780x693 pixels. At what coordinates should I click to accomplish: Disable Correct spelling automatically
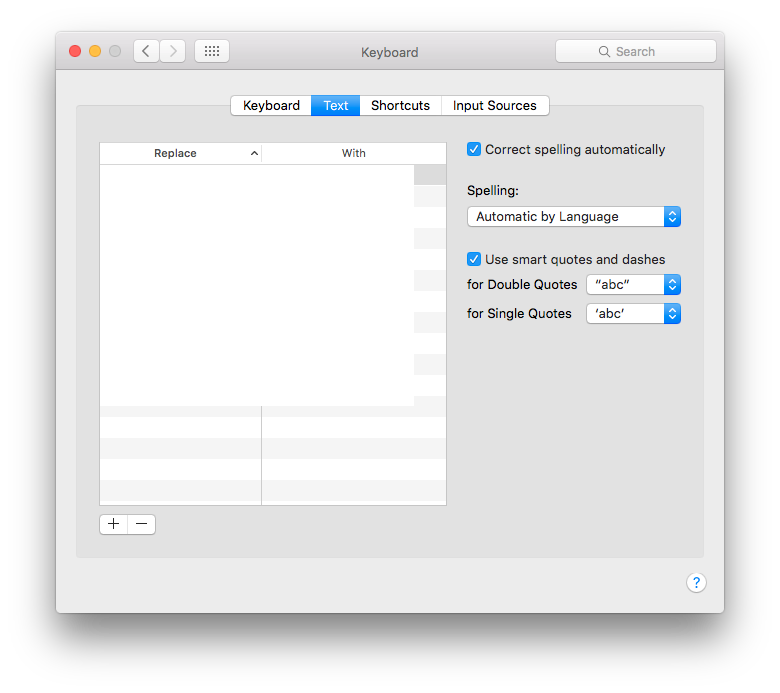[474, 150]
